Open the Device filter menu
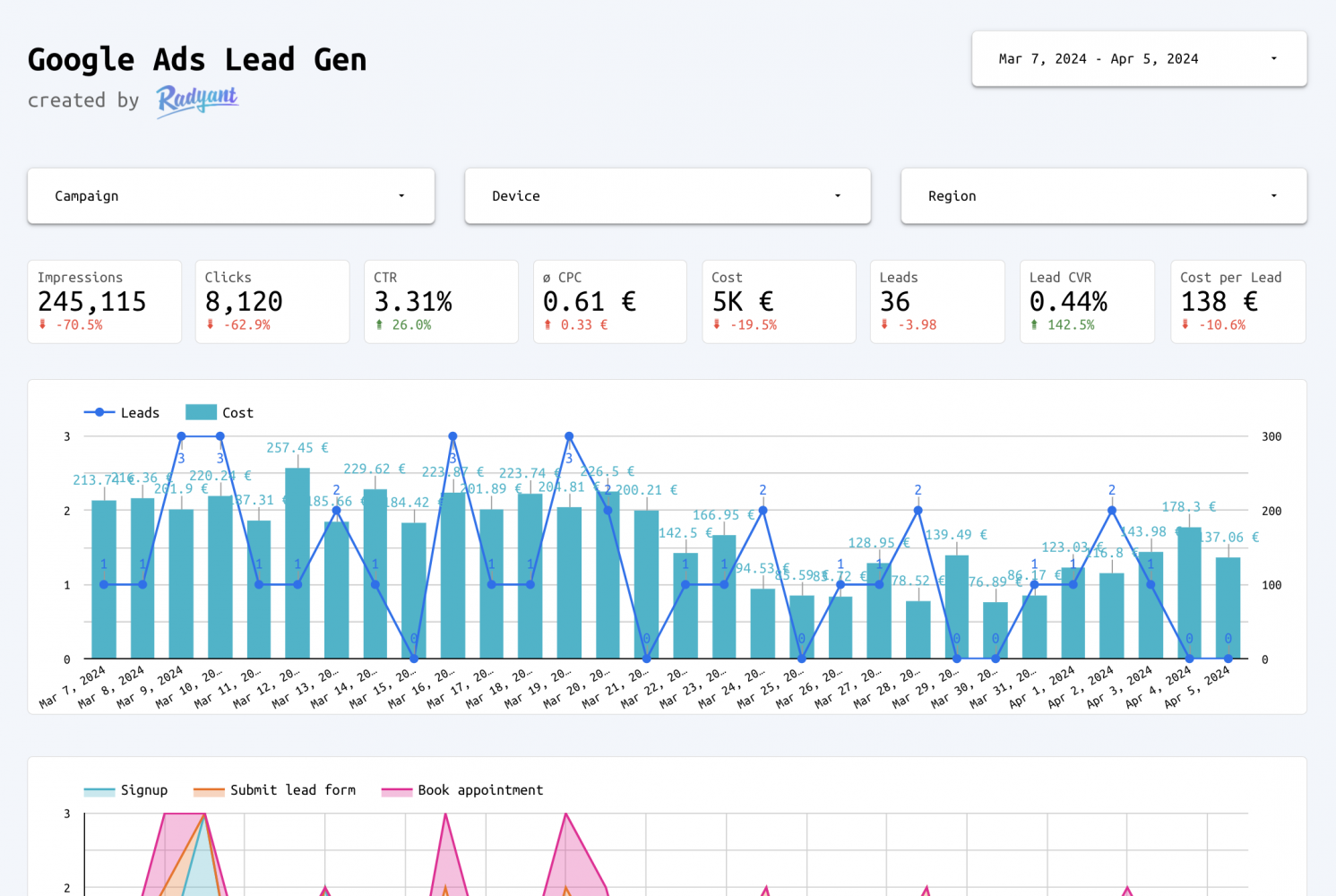The image size is (1336, 896). coord(668,196)
